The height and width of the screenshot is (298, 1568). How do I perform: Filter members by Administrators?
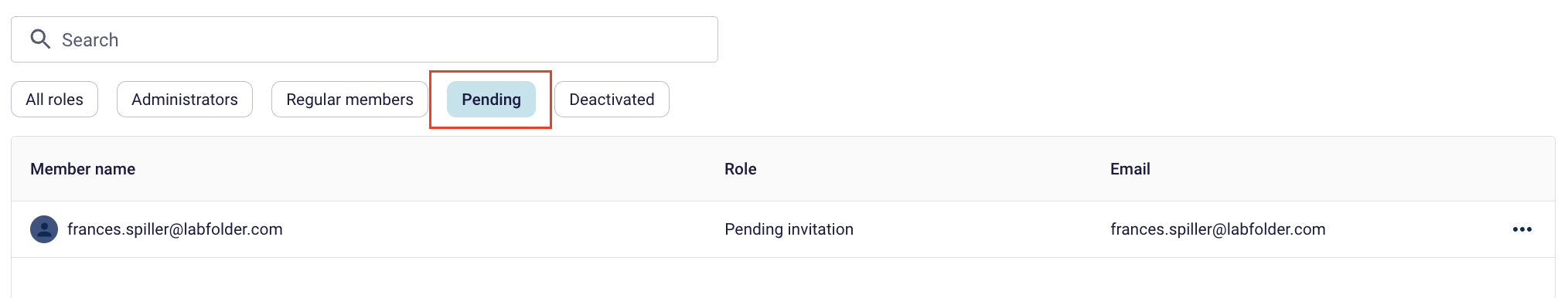point(185,100)
